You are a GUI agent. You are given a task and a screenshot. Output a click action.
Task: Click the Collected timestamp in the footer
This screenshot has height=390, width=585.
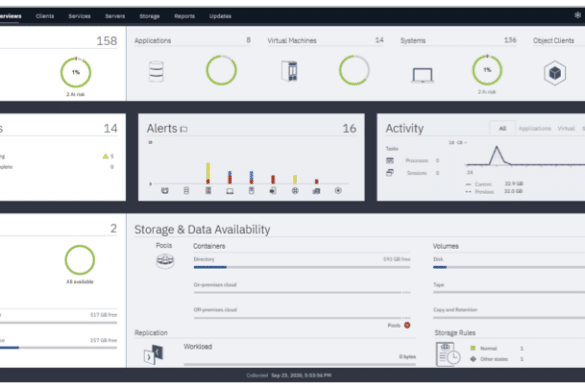tap(289, 375)
